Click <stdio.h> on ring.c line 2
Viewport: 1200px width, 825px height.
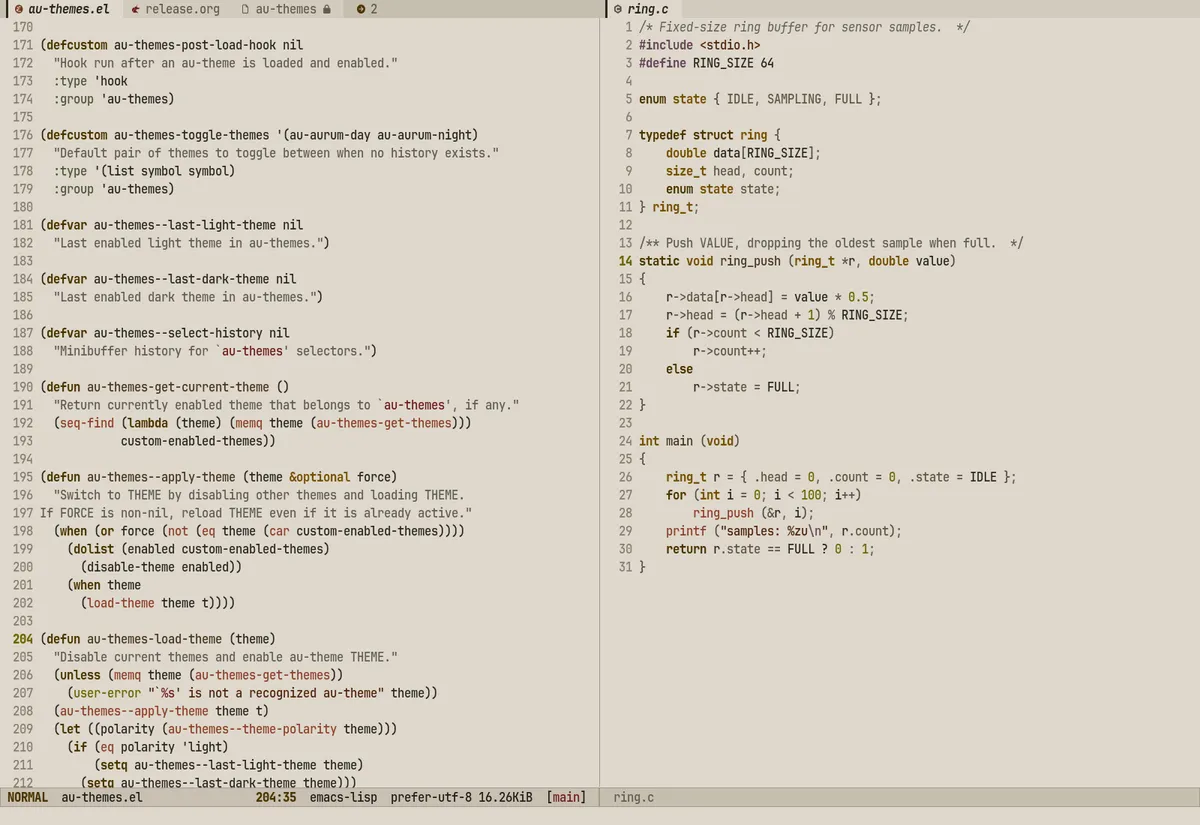pos(730,45)
